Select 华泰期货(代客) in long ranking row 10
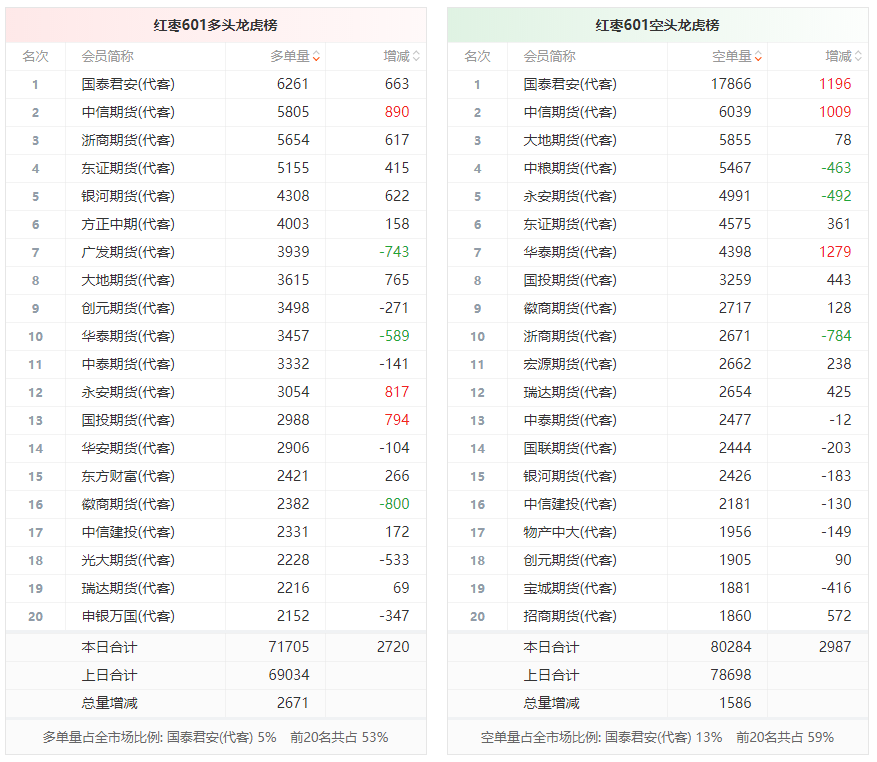Viewport: 877px width, 762px height. (128, 336)
